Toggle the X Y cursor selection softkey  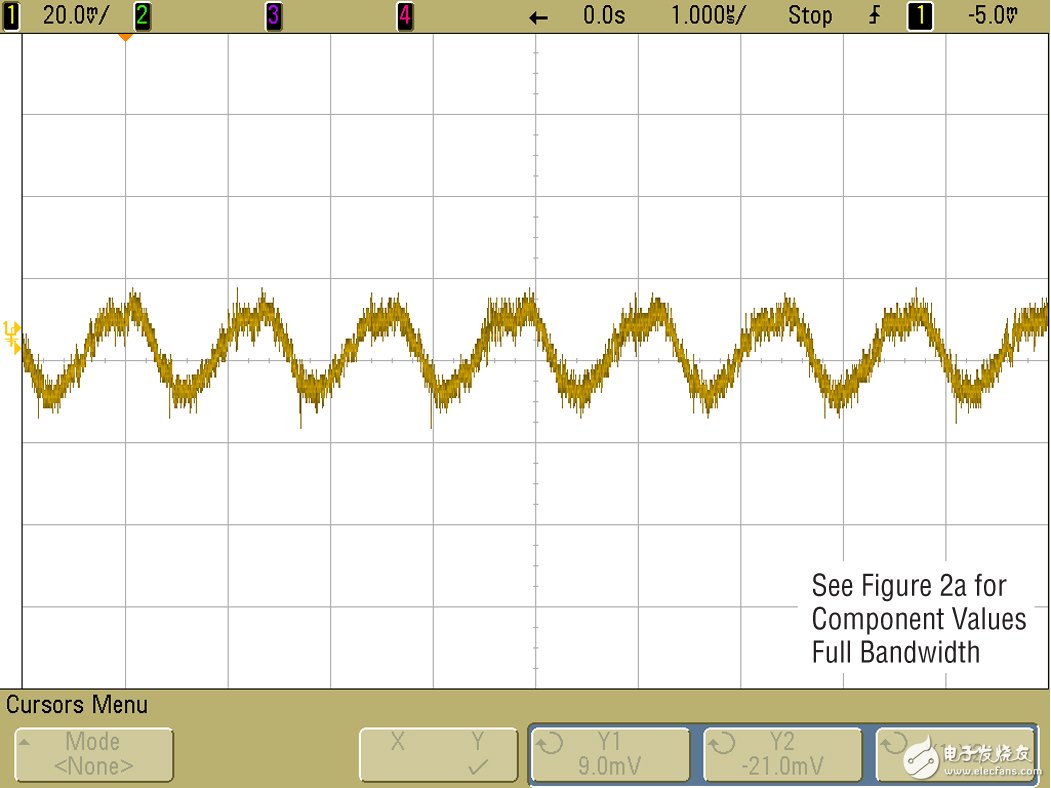pos(440,754)
